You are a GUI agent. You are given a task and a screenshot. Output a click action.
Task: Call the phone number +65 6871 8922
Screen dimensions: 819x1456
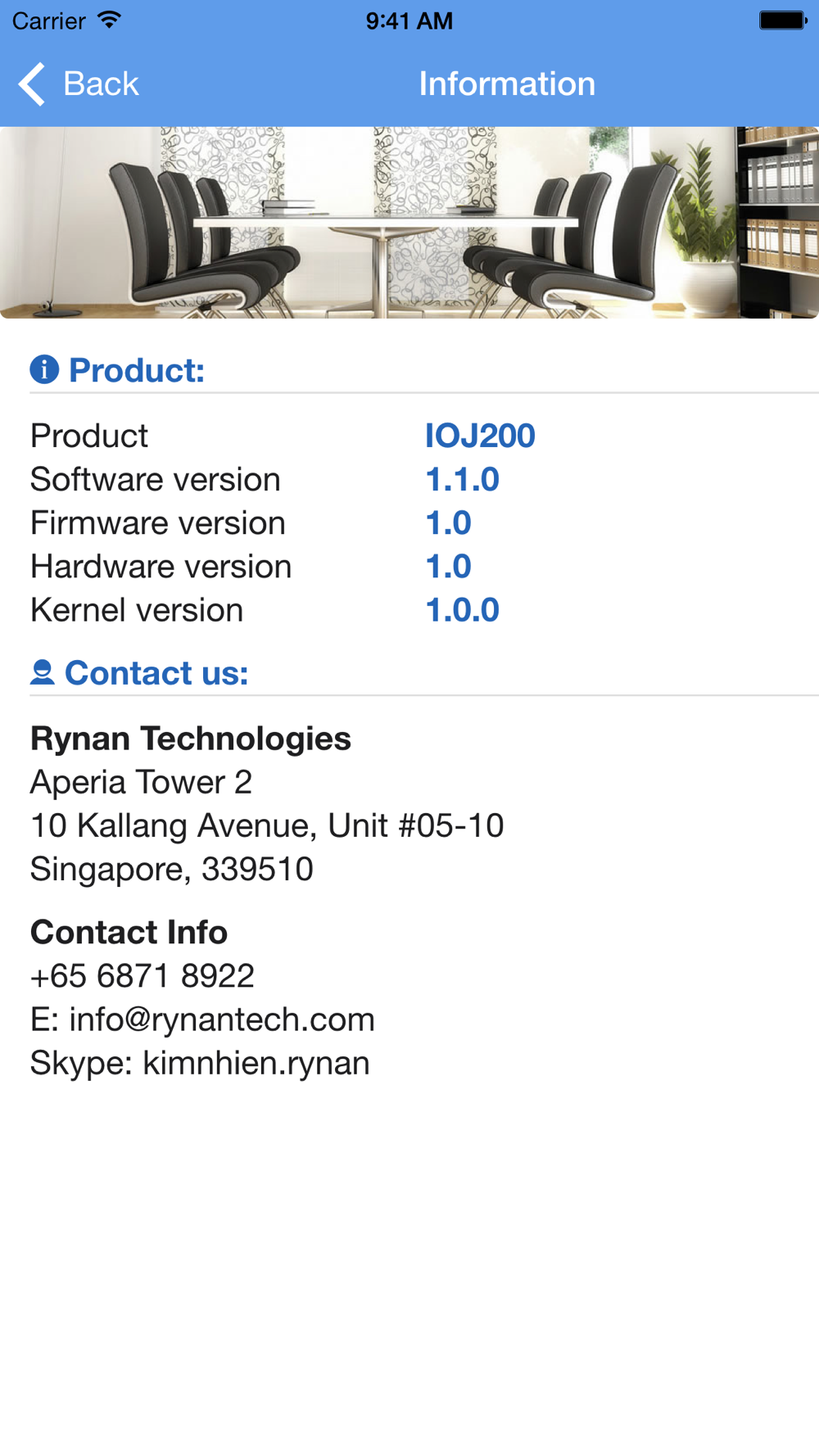click(x=143, y=975)
